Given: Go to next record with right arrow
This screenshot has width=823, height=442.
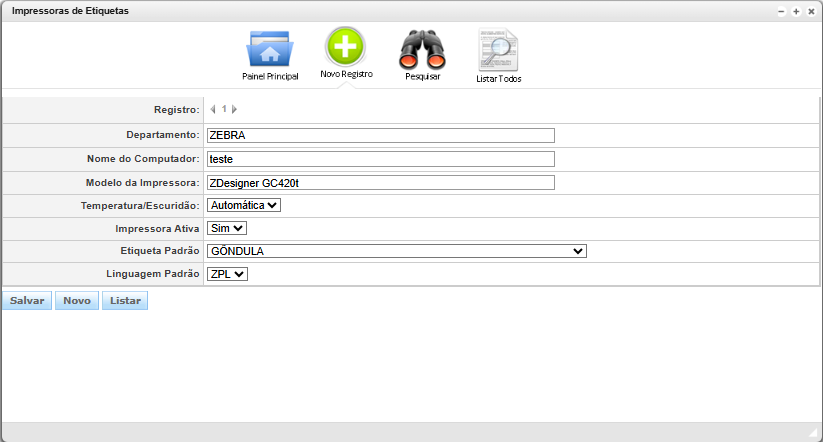Looking at the screenshot, I should (x=234, y=109).
